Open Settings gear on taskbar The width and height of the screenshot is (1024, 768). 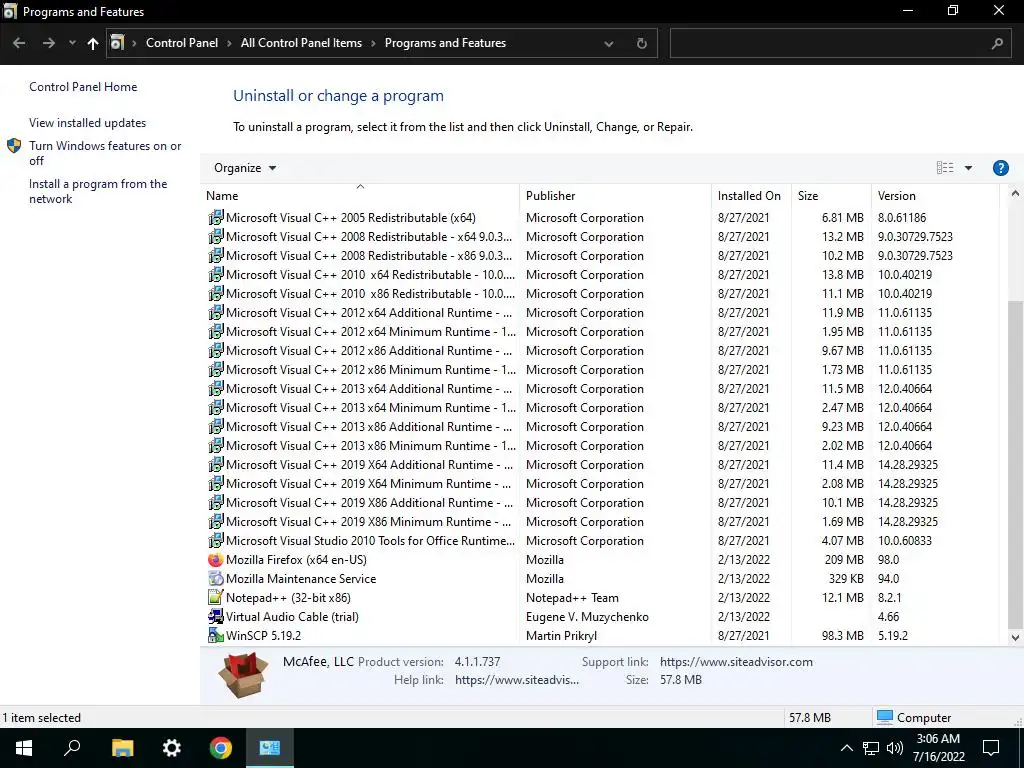click(171, 748)
